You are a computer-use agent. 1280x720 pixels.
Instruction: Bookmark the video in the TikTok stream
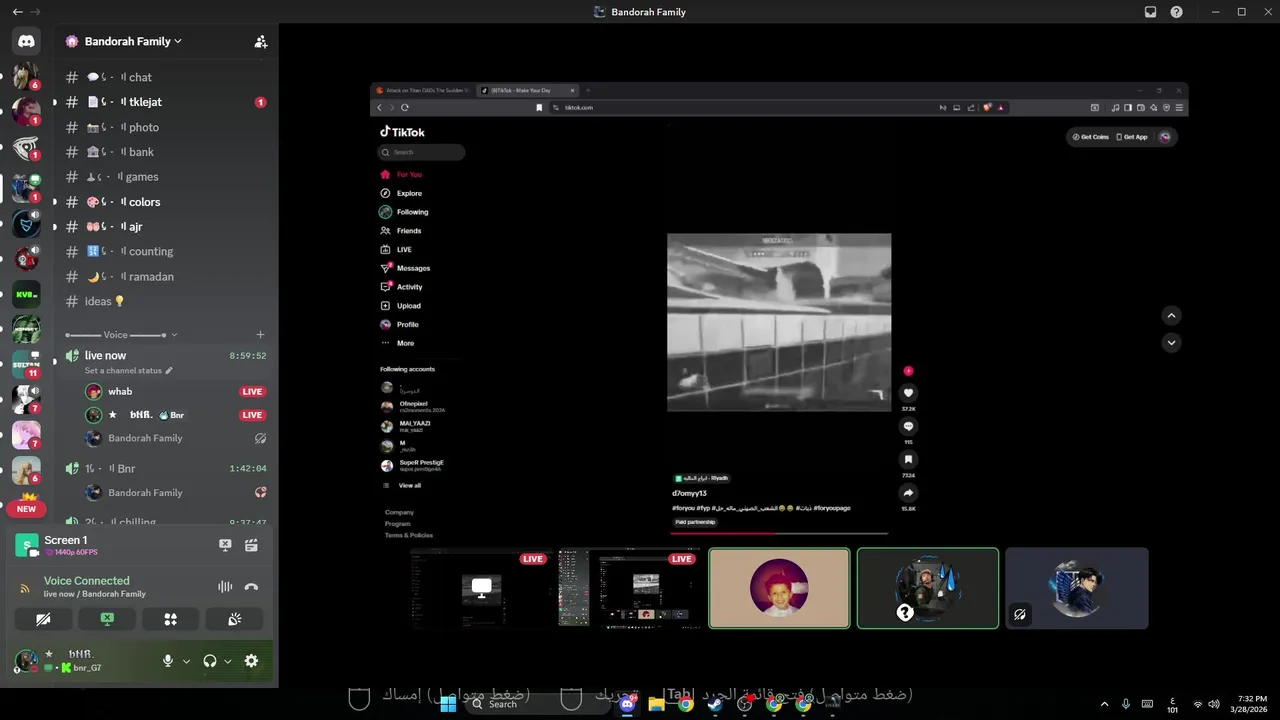[x=908, y=459]
